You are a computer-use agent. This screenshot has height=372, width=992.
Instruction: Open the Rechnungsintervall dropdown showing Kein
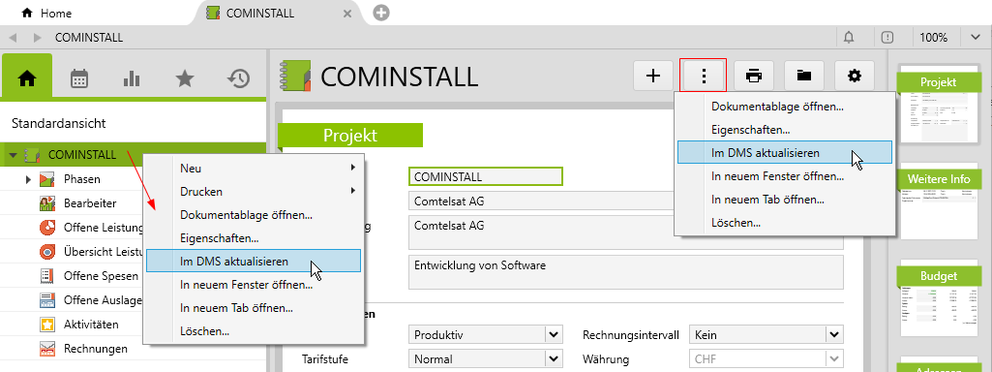[x=766, y=335]
